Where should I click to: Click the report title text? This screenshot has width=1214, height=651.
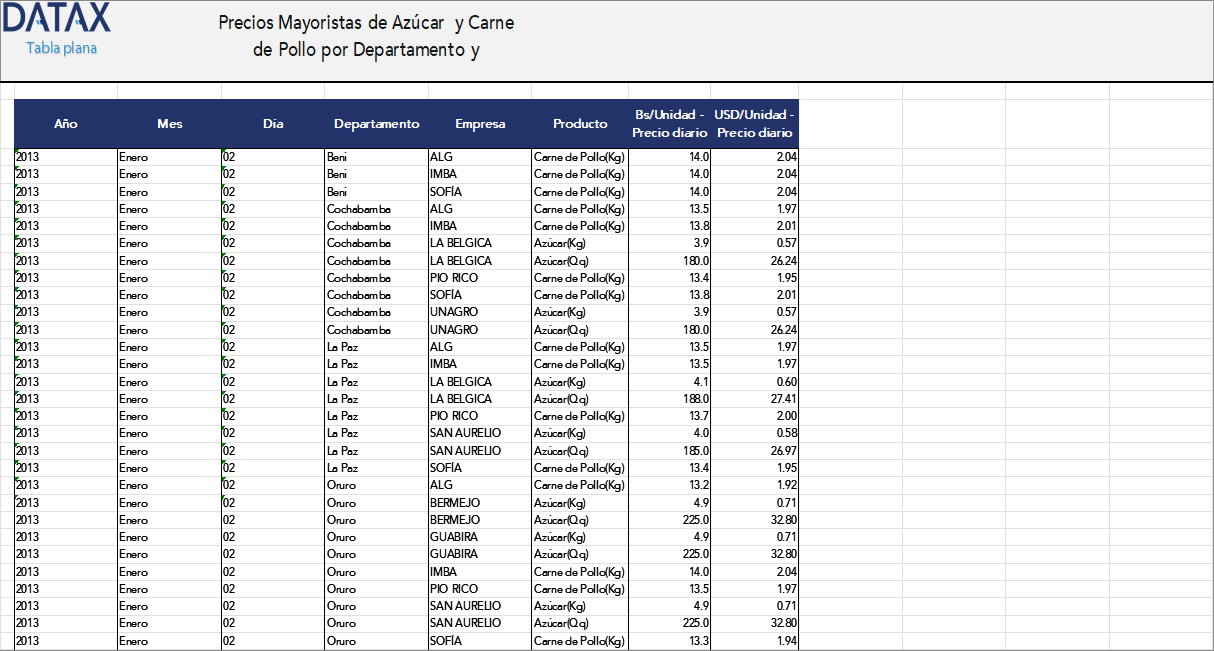click(x=365, y=33)
